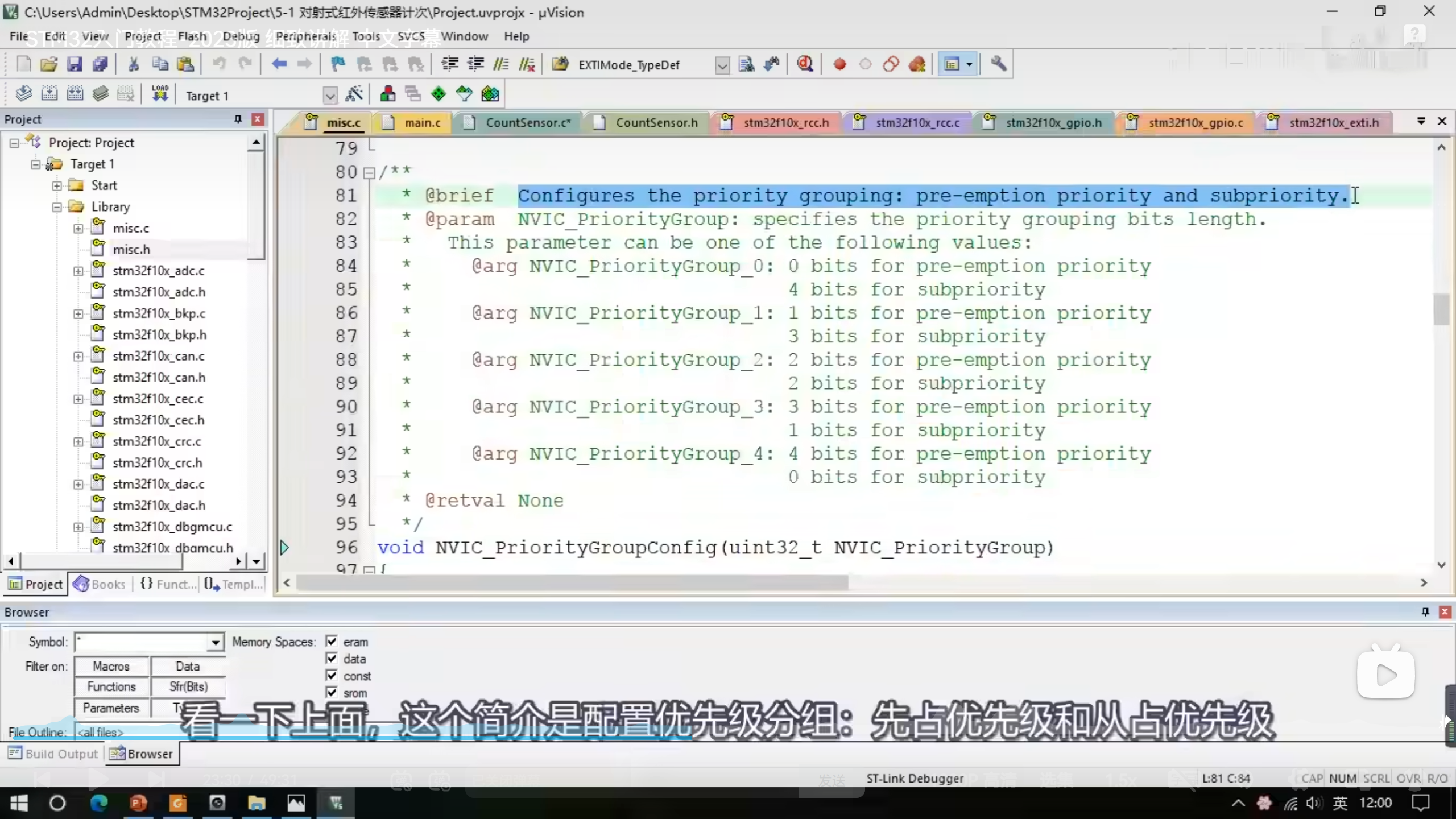This screenshot has height=819, width=1456.
Task: Click the Download (LOAD) to flash icon
Action: (x=160, y=94)
